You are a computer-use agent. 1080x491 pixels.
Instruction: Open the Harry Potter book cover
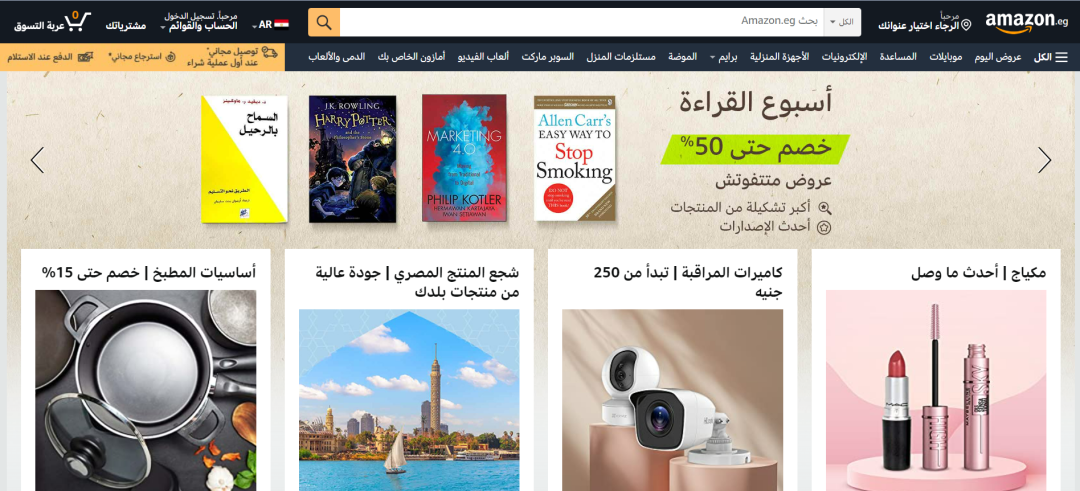click(353, 158)
